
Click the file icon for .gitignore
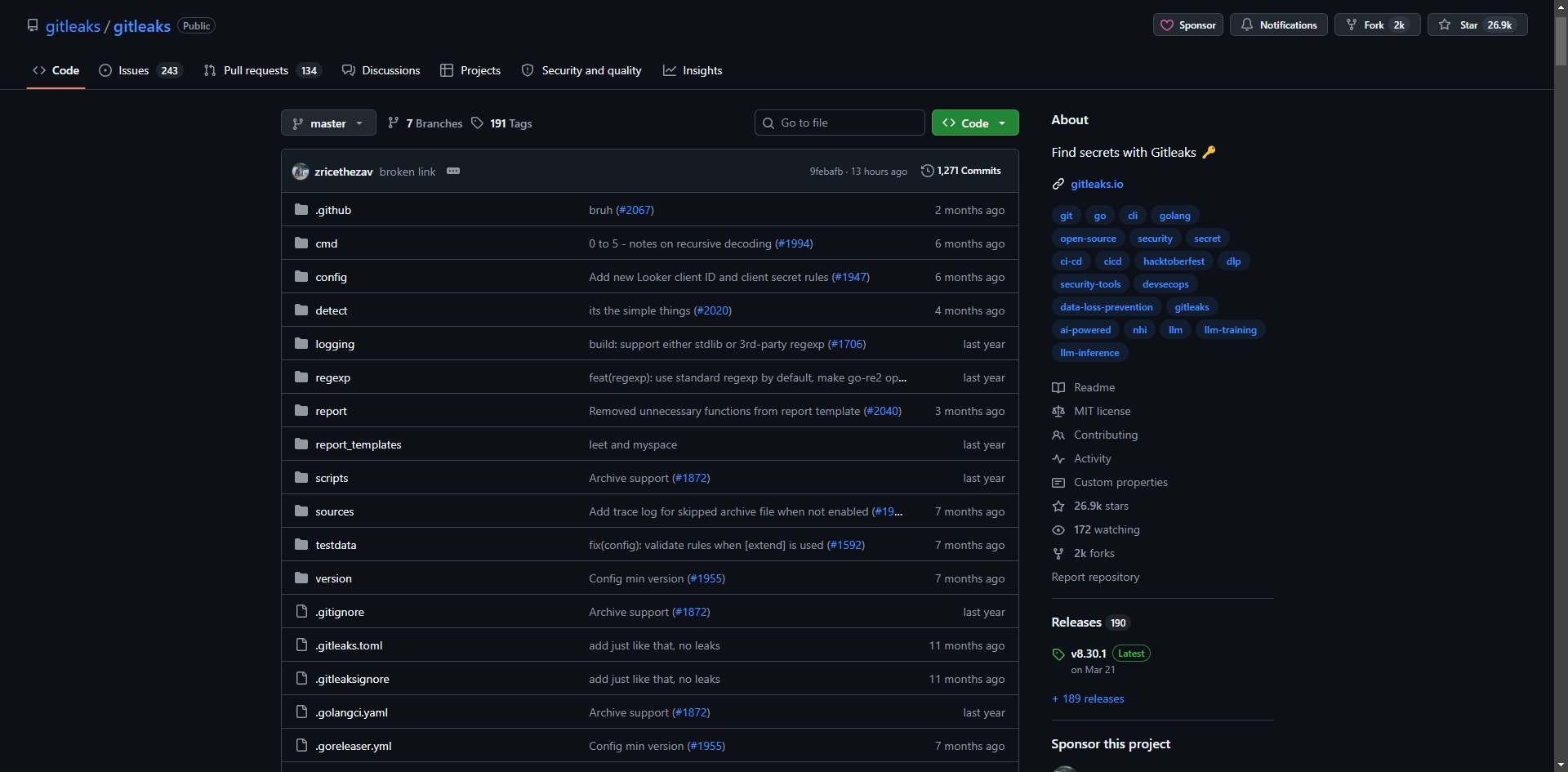pyautogui.click(x=301, y=612)
